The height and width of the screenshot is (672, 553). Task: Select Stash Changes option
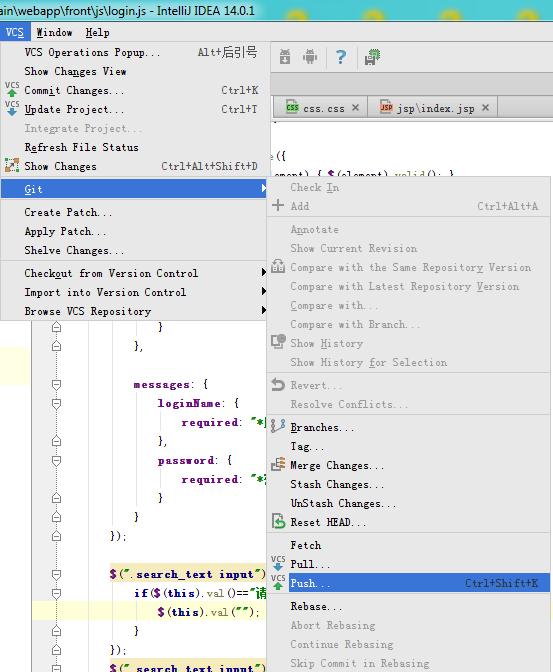[x=409, y=484]
